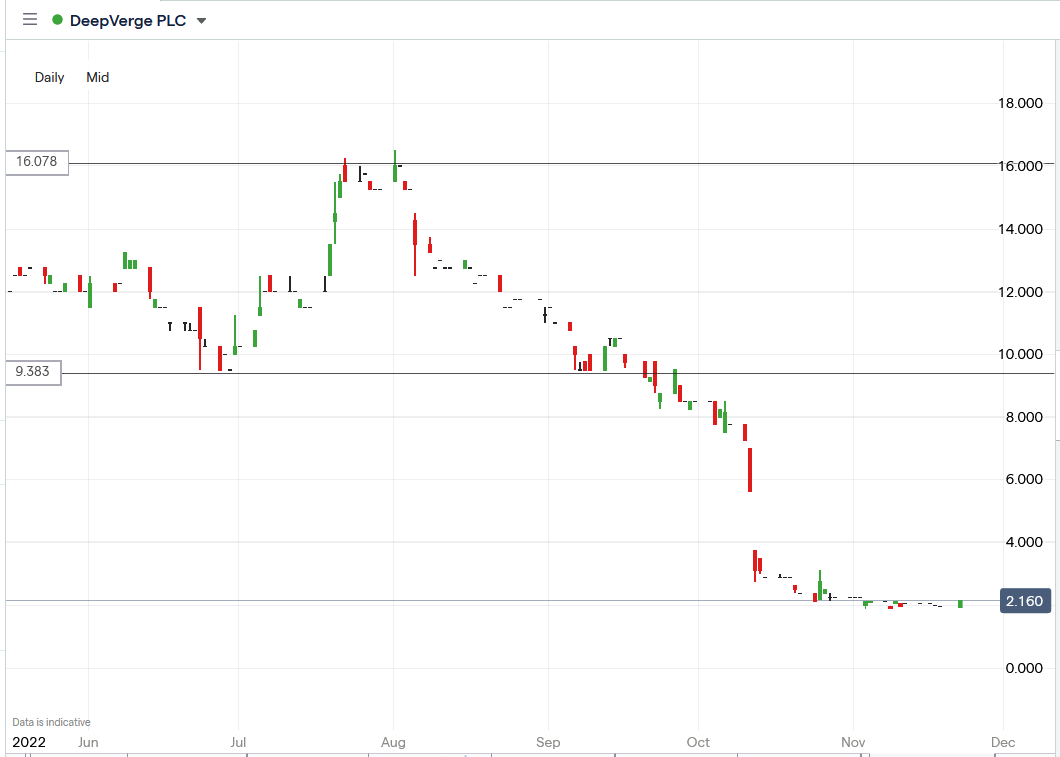
Task: Click the 10.000 price axis label
Action: 1020,354
